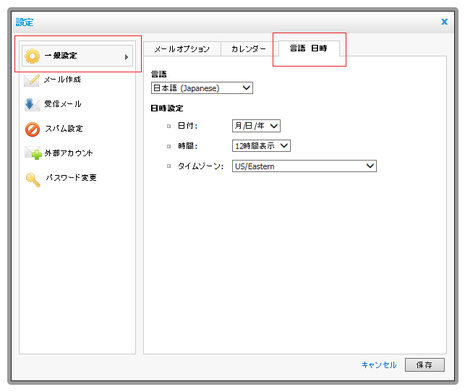This screenshot has height=392, width=465.
Task: Click the red prohibition icon for スパム設定
Action: tap(32, 129)
